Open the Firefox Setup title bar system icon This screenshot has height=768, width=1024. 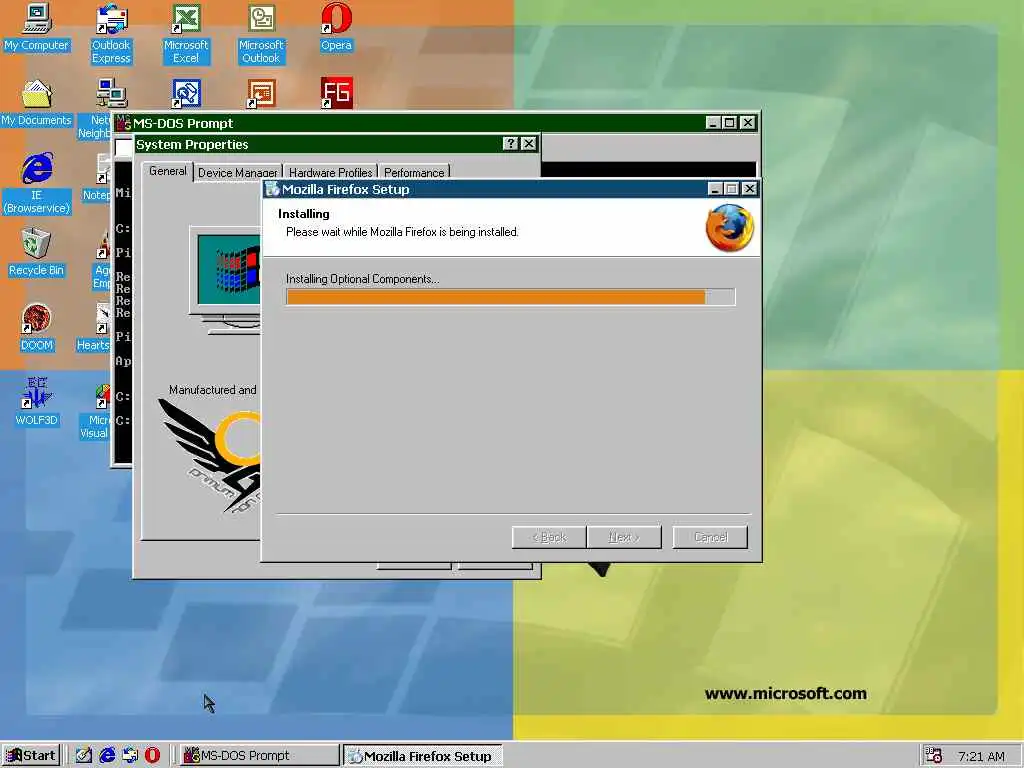pos(272,189)
